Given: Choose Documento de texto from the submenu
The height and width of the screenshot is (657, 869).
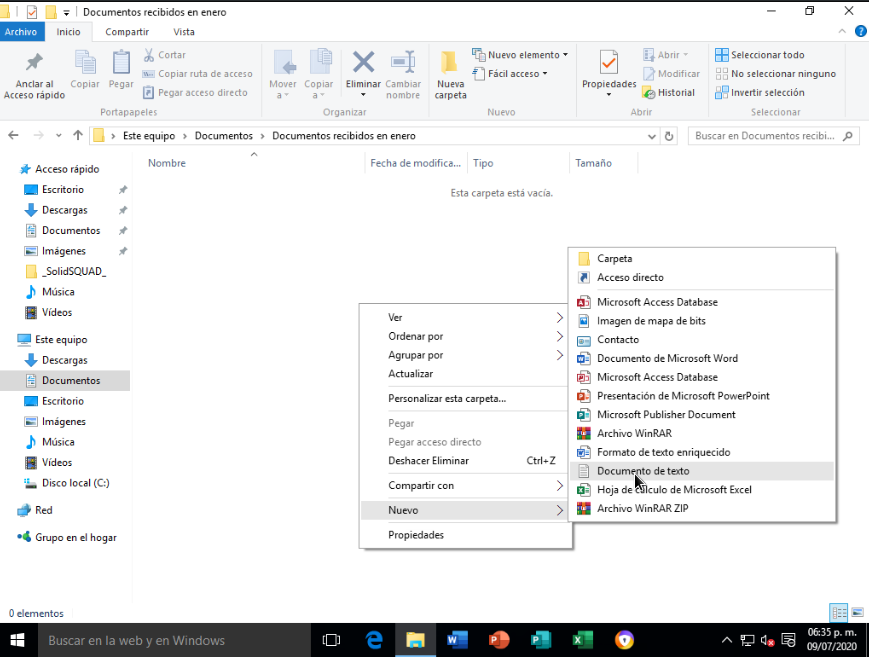Looking at the screenshot, I should [x=642, y=471].
